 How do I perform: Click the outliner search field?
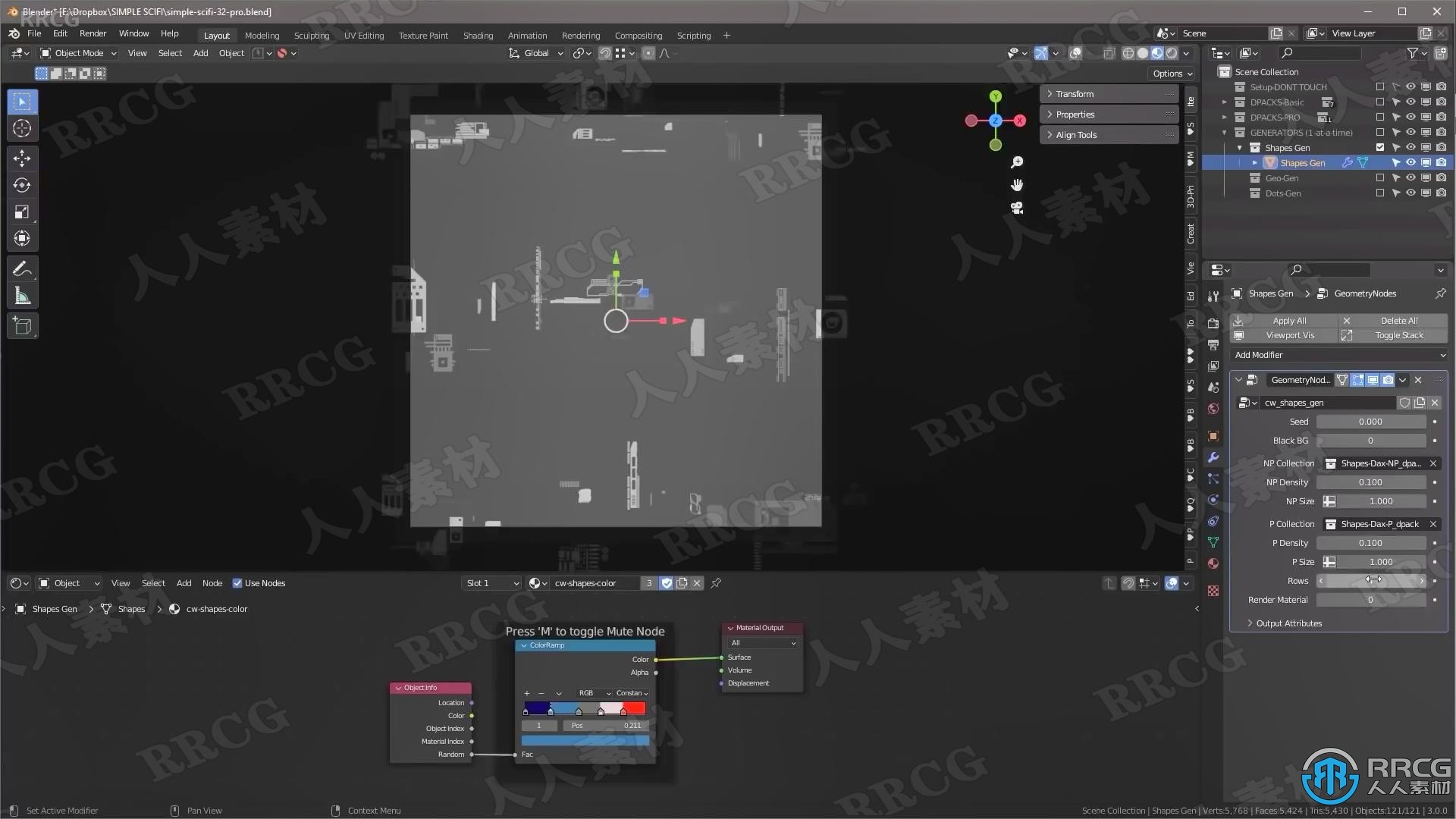1319,53
